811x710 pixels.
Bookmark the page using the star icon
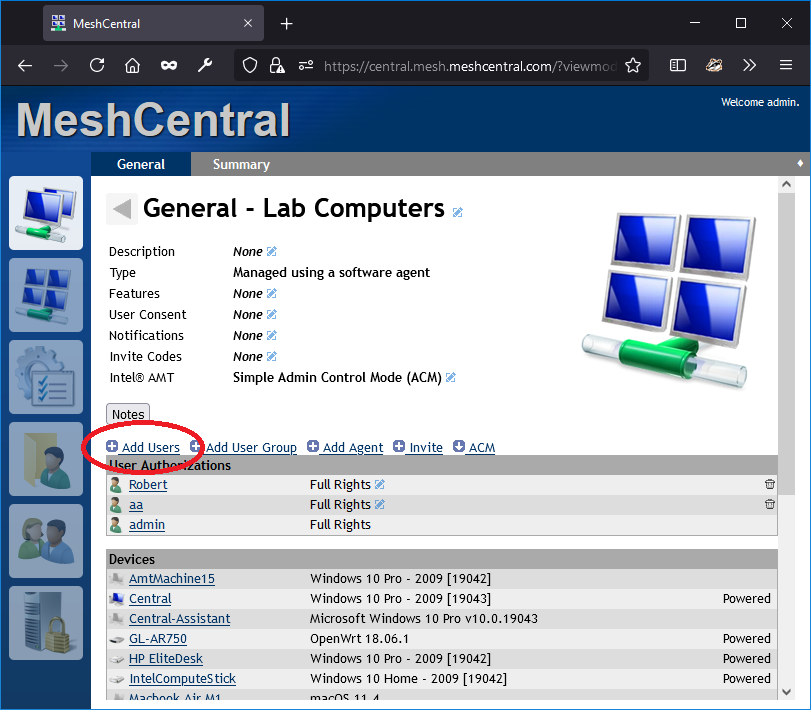(x=633, y=65)
